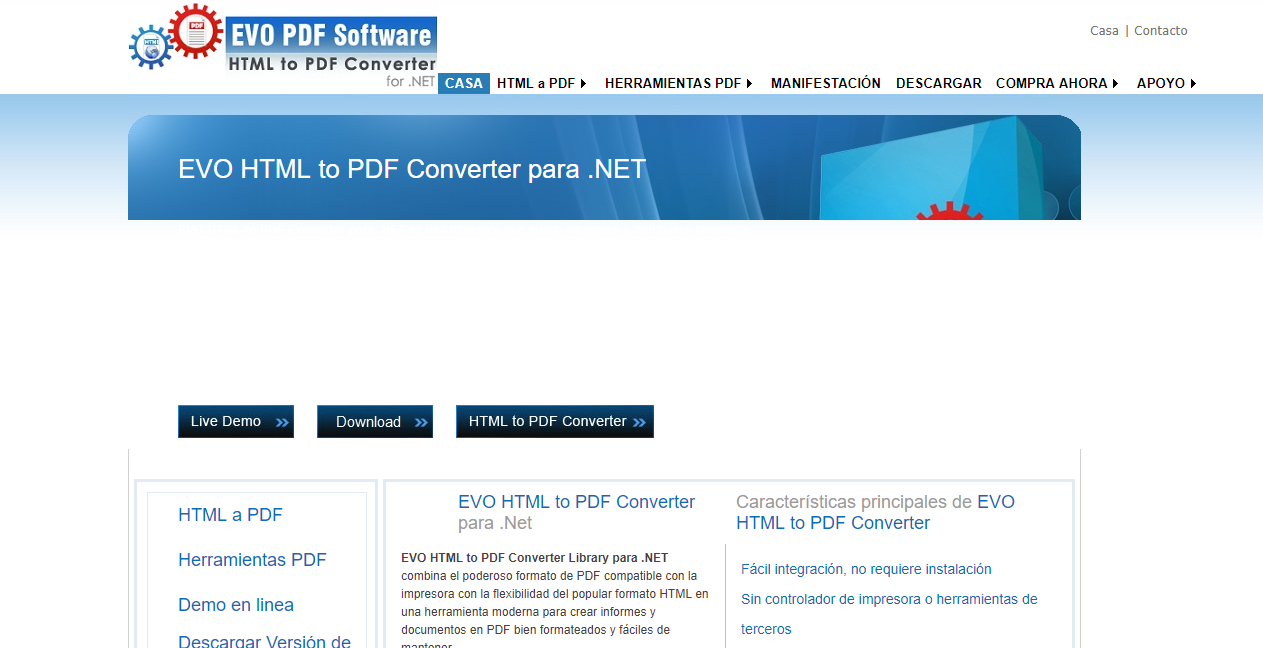Click the 'for .NET' text beside logo
This screenshot has width=1263, height=648.
410,82
